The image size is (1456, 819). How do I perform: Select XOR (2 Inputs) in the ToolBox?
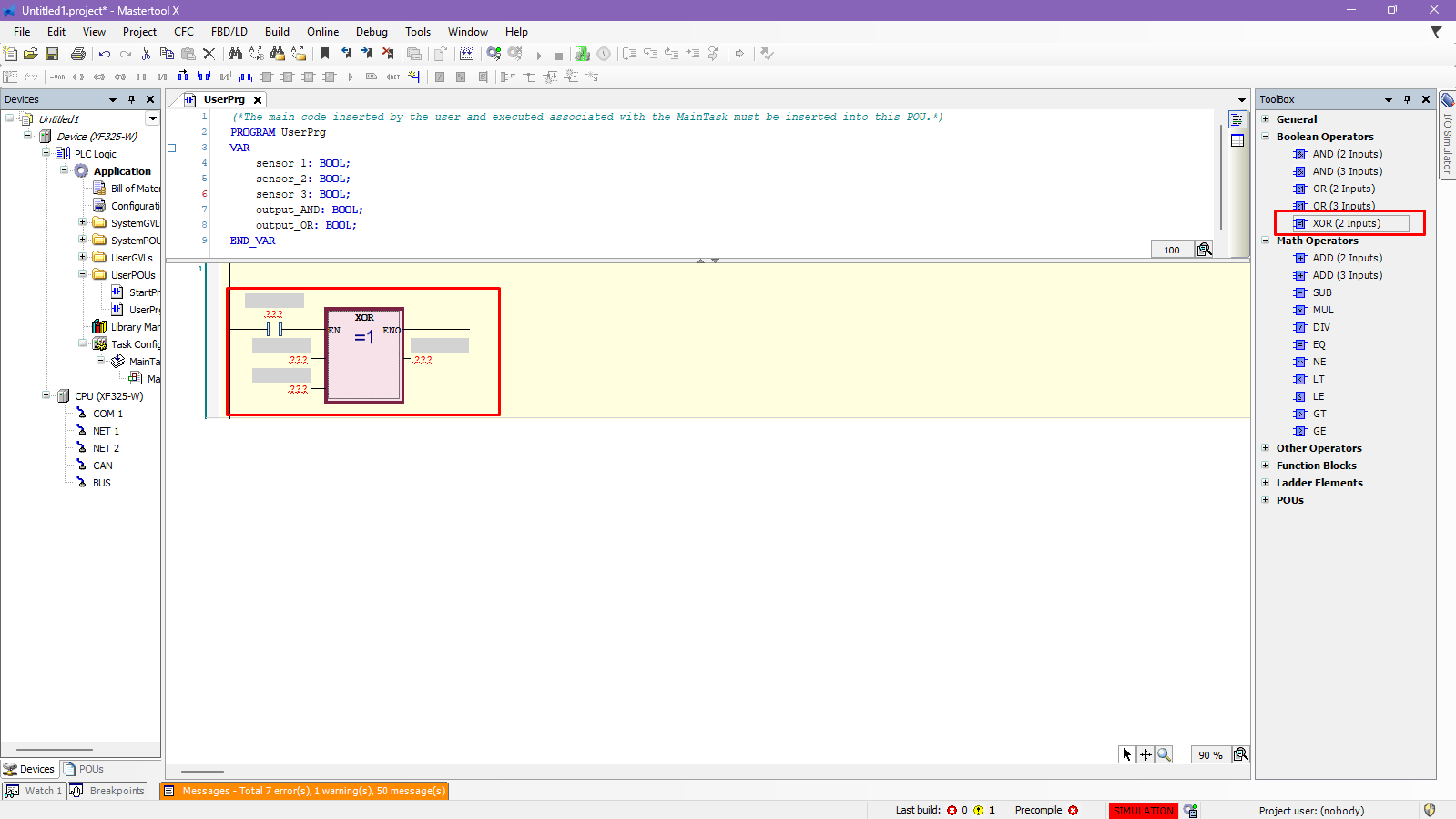(1346, 223)
